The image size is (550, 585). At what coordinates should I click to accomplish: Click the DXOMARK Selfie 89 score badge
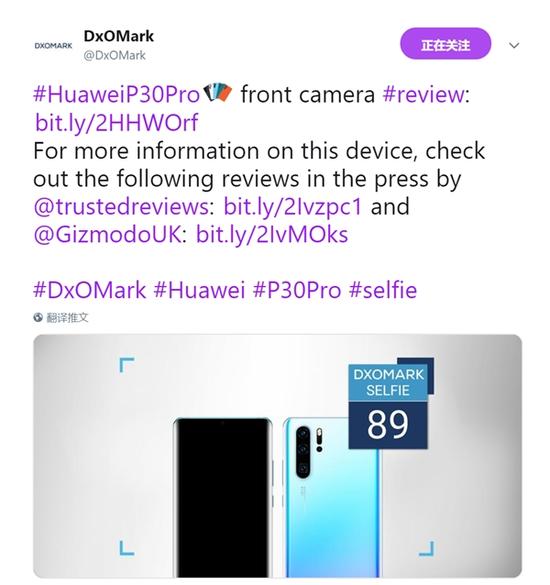tap(391, 403)
